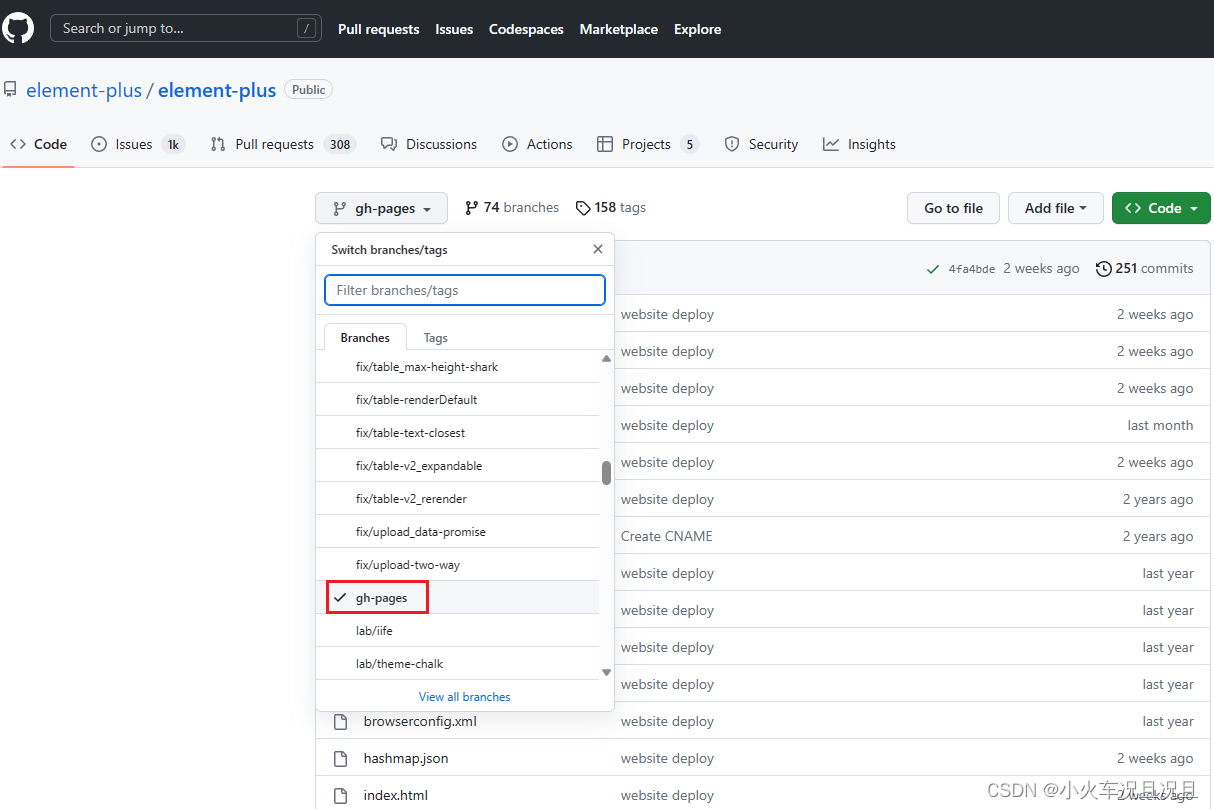This screenshot has width=1214, height=809.
Task: Click the branch list scroll up arrow
Action: pos(606,359)
